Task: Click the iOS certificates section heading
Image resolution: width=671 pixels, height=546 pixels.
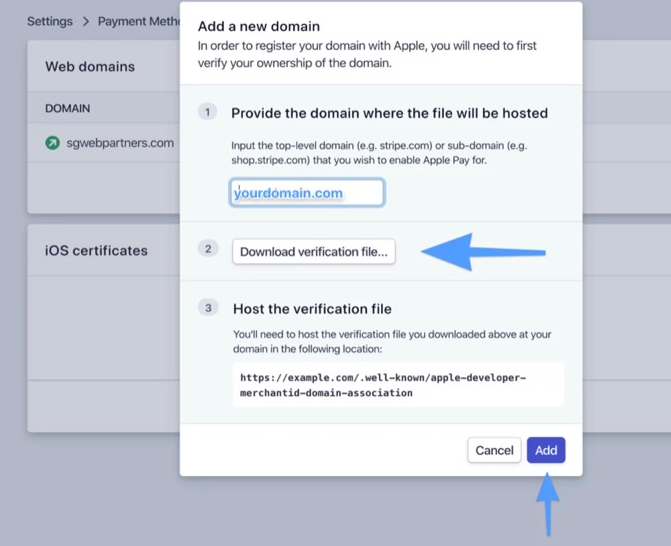Action: (96, 251)
